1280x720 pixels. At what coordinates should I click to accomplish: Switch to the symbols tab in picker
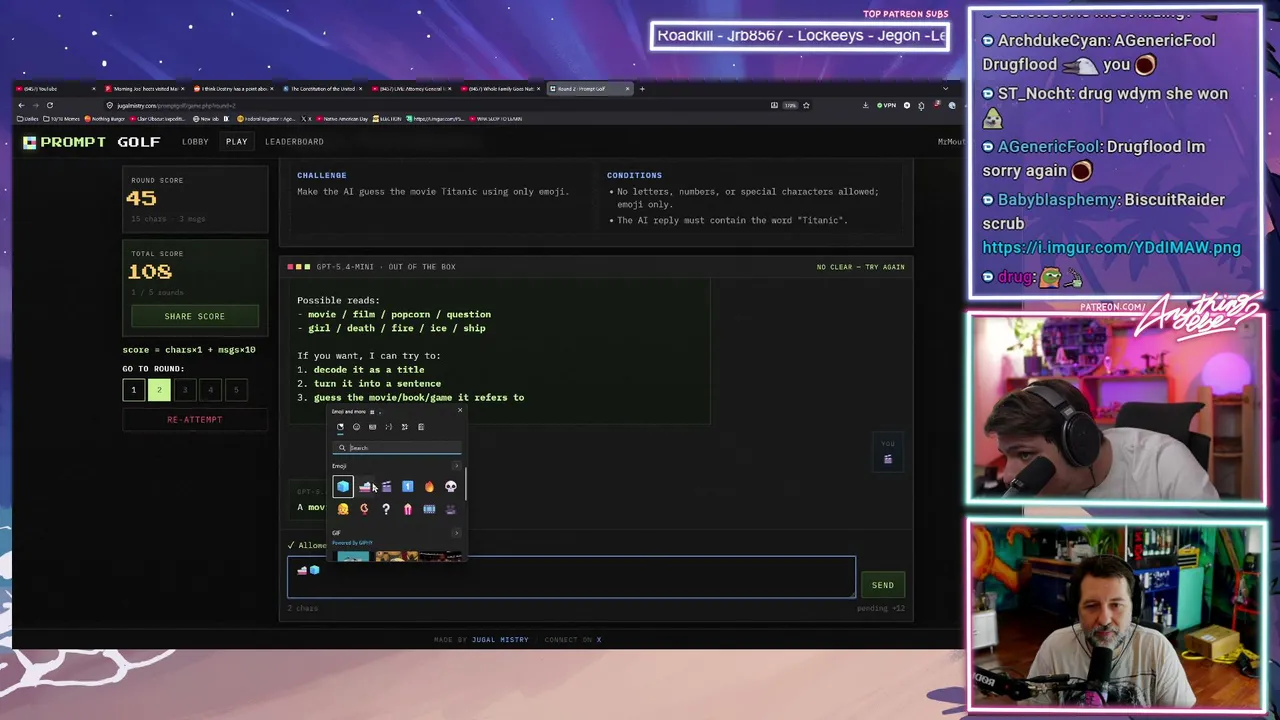point(405,427)
